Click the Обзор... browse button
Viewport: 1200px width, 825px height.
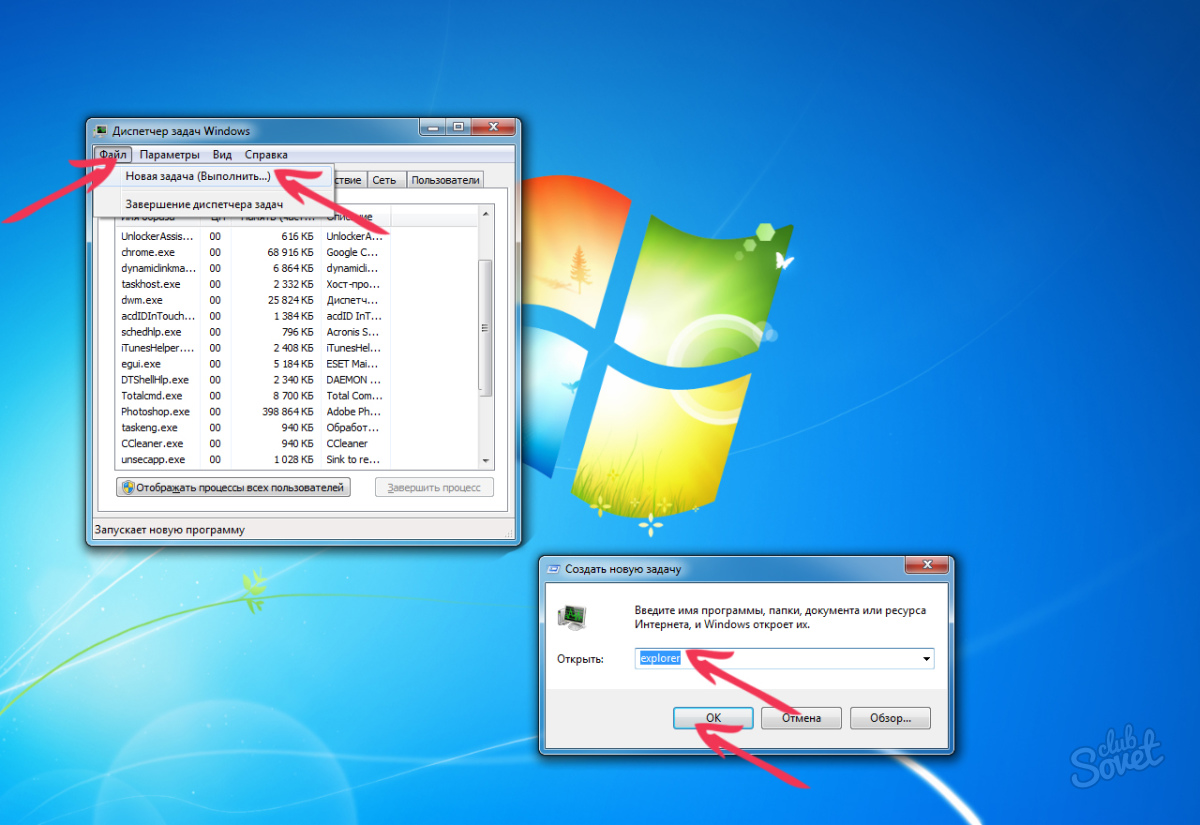point(890,718)
